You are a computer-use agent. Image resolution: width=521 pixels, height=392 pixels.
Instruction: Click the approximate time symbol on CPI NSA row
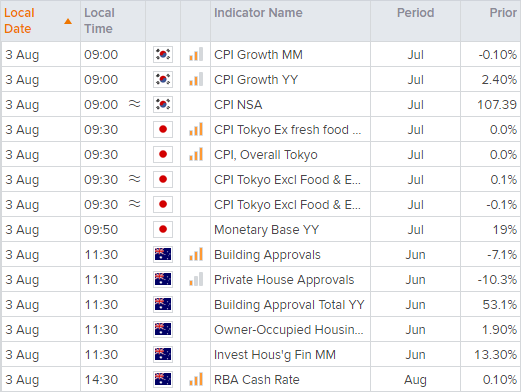coord(134,104)
